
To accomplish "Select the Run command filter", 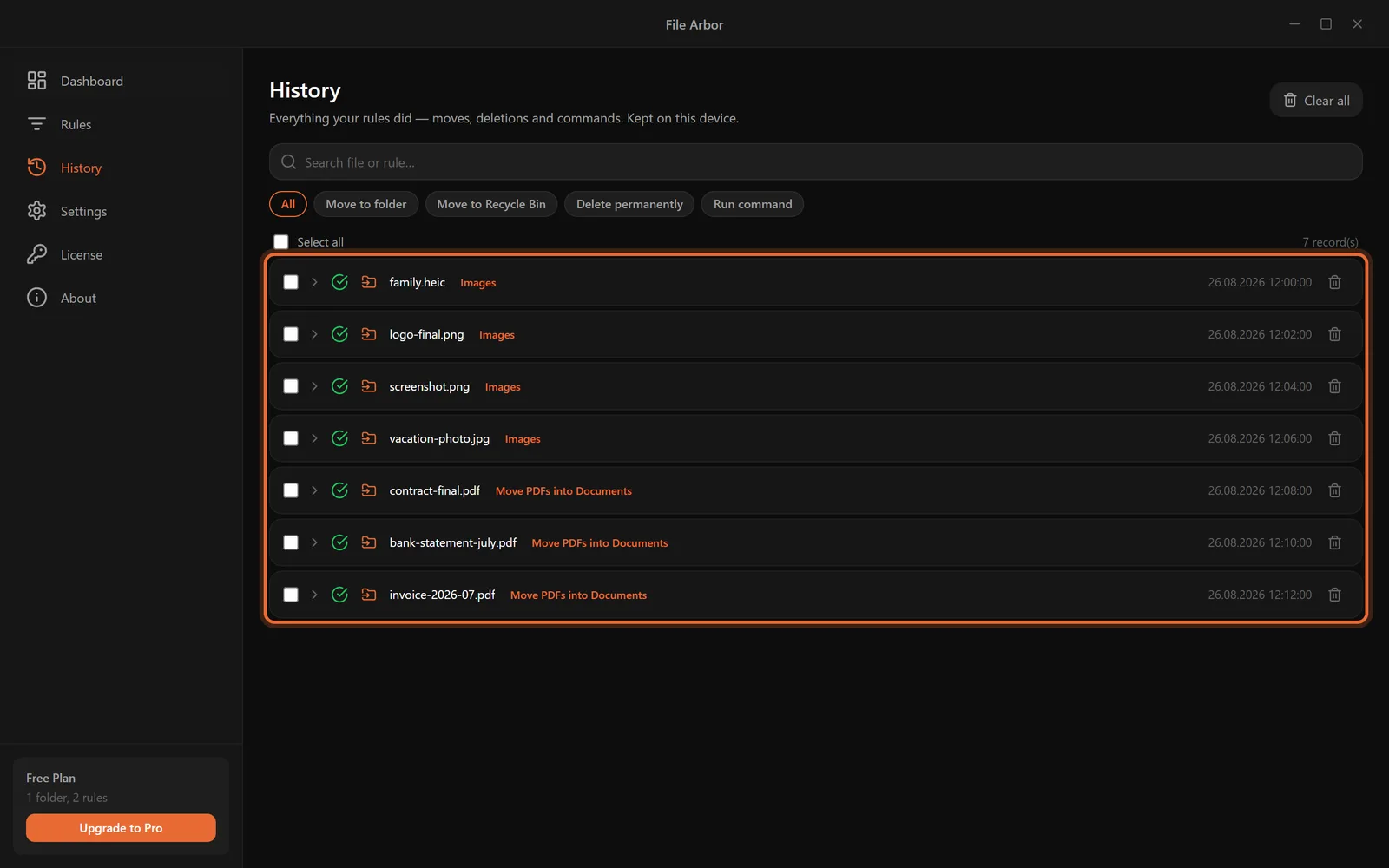I will (x=753, y=204).
